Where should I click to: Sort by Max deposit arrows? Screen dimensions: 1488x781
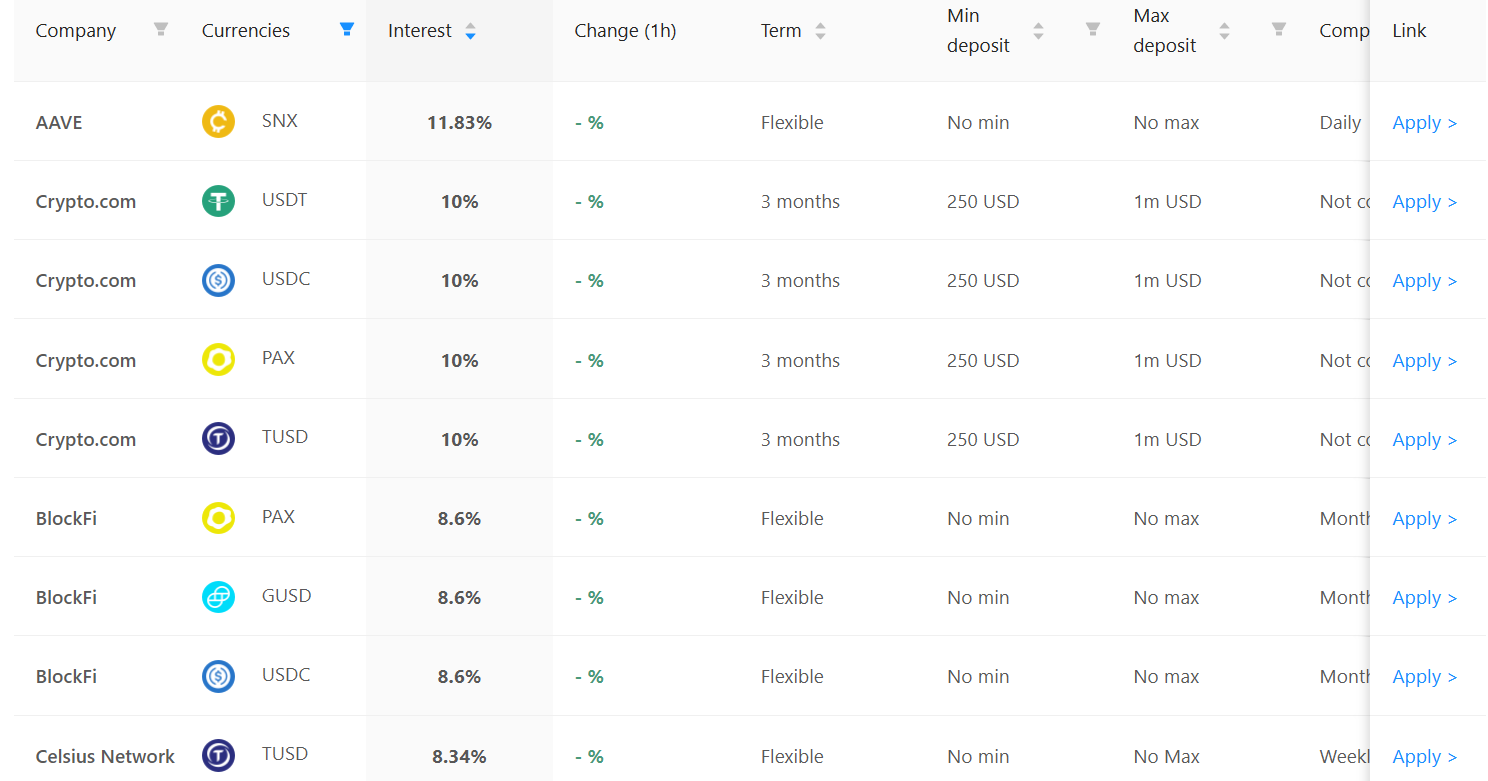(1224, 31)
